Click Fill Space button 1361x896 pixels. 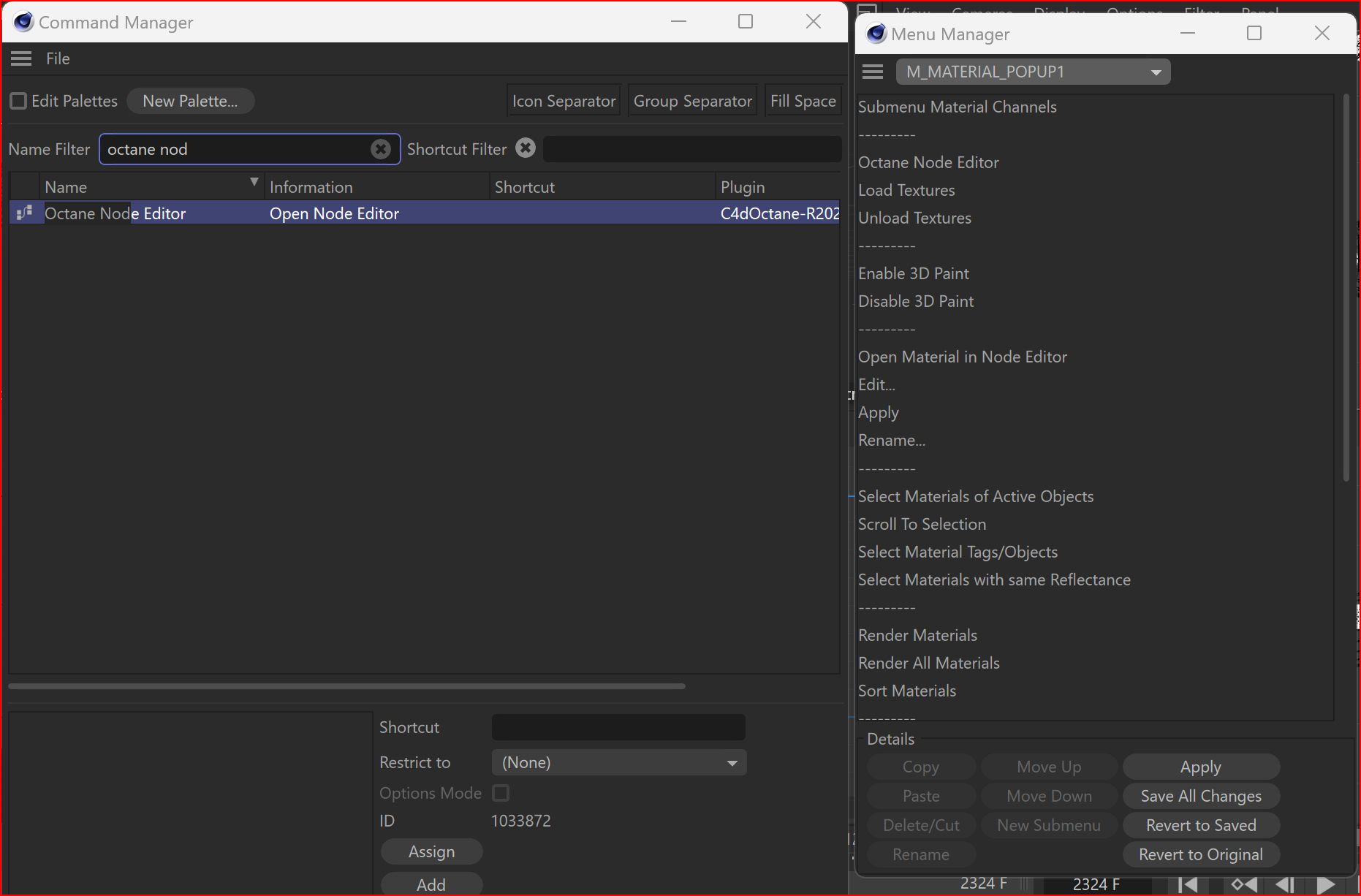tap(803, 101)
